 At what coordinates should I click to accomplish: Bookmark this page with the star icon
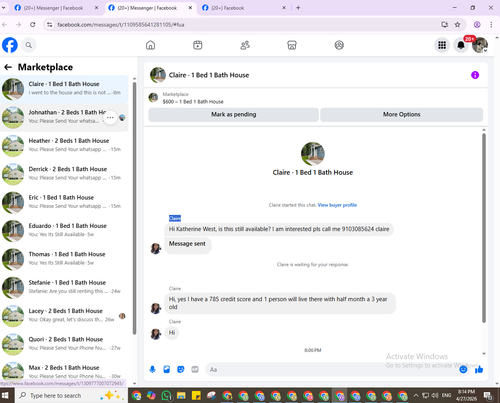[457, 24]
